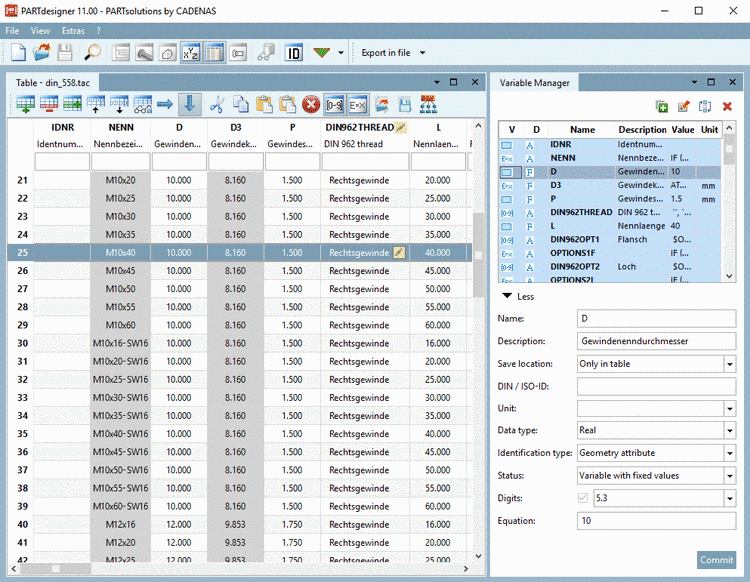750x582 pixels.
Task: Click the blue down arrow icon in table toolbar
Action: (x=190, y=104)
